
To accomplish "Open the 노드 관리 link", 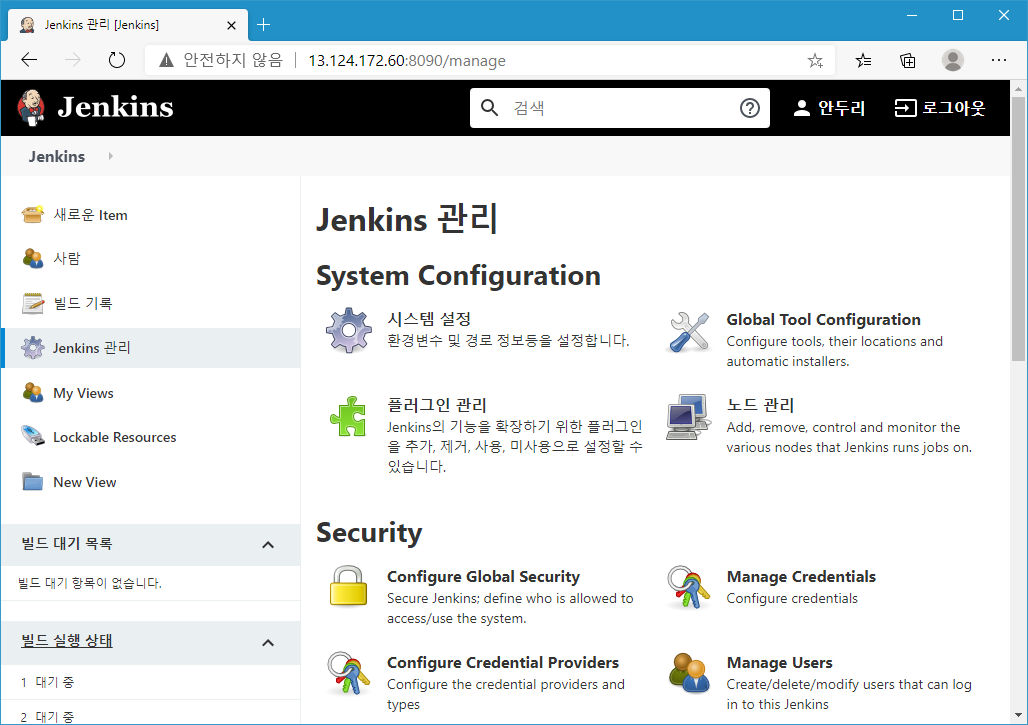I will click(760, 405).
